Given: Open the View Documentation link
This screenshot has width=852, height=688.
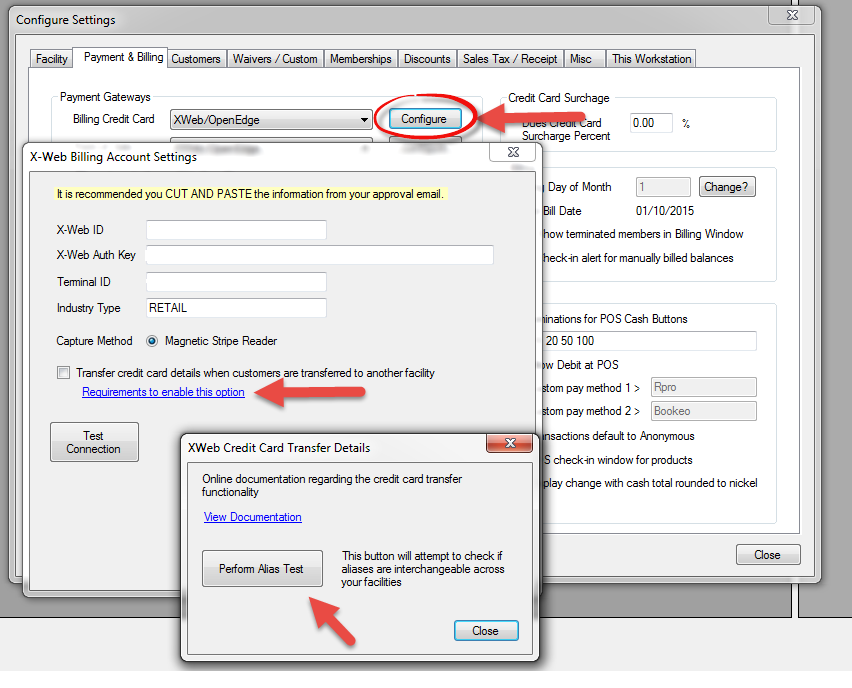Looking at the screenshot, I should tap(253, 517).
